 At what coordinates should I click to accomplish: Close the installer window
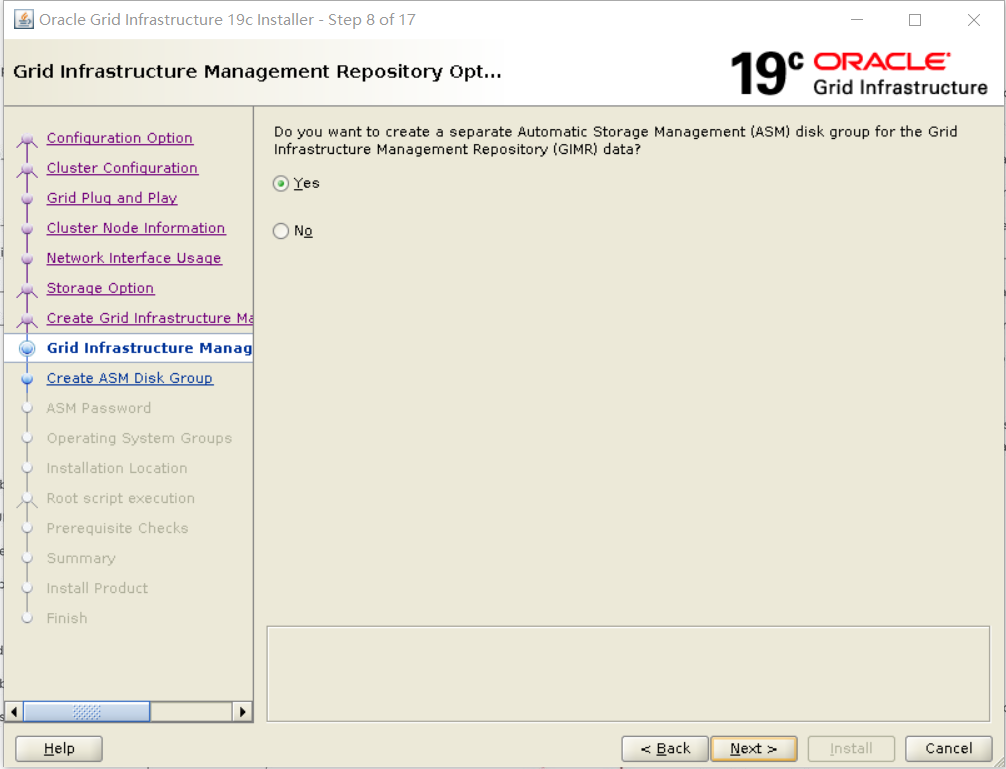(973, 20)
